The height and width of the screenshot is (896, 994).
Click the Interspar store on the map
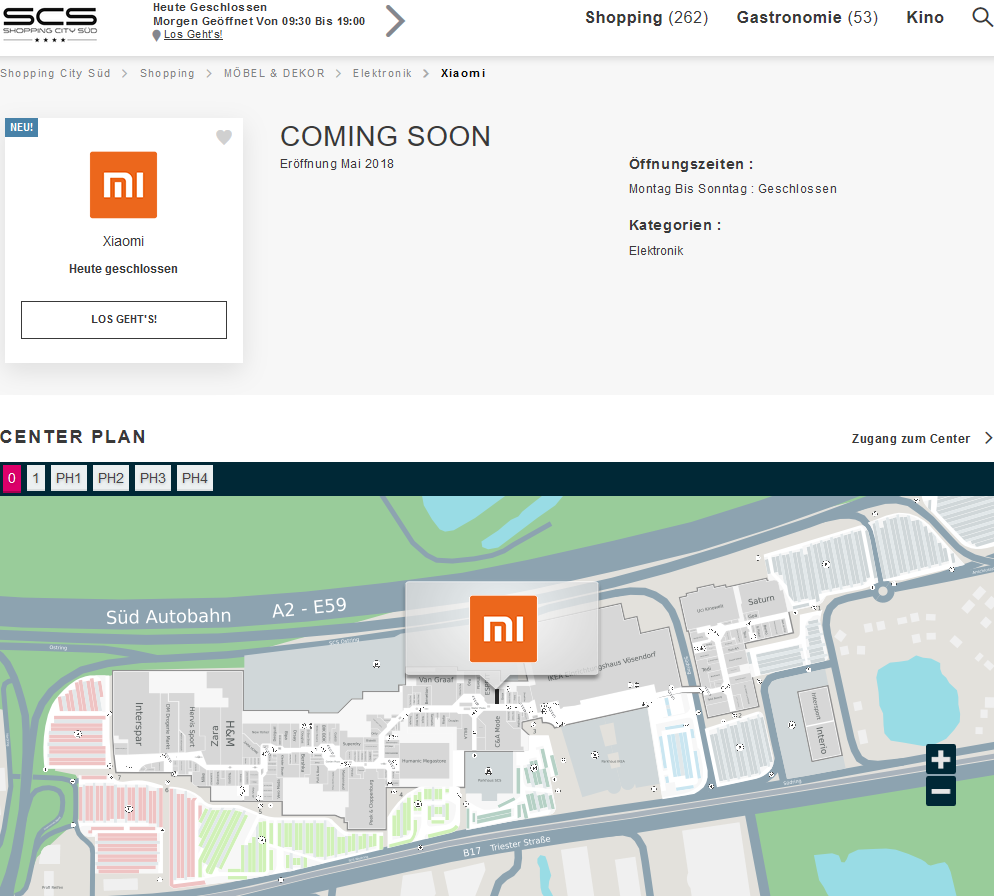click(139, 724)
